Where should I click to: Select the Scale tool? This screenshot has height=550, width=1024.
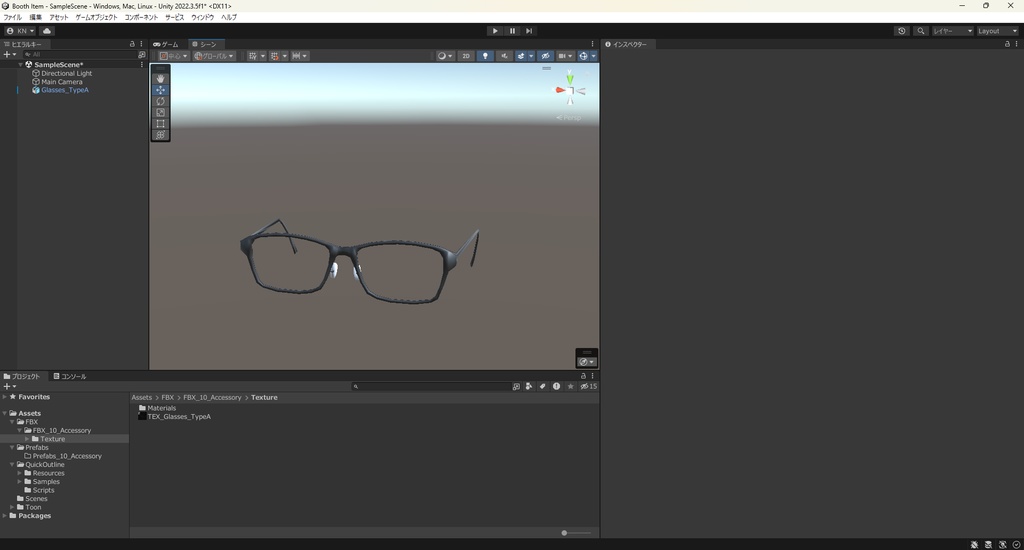click(x=160, y=112)
